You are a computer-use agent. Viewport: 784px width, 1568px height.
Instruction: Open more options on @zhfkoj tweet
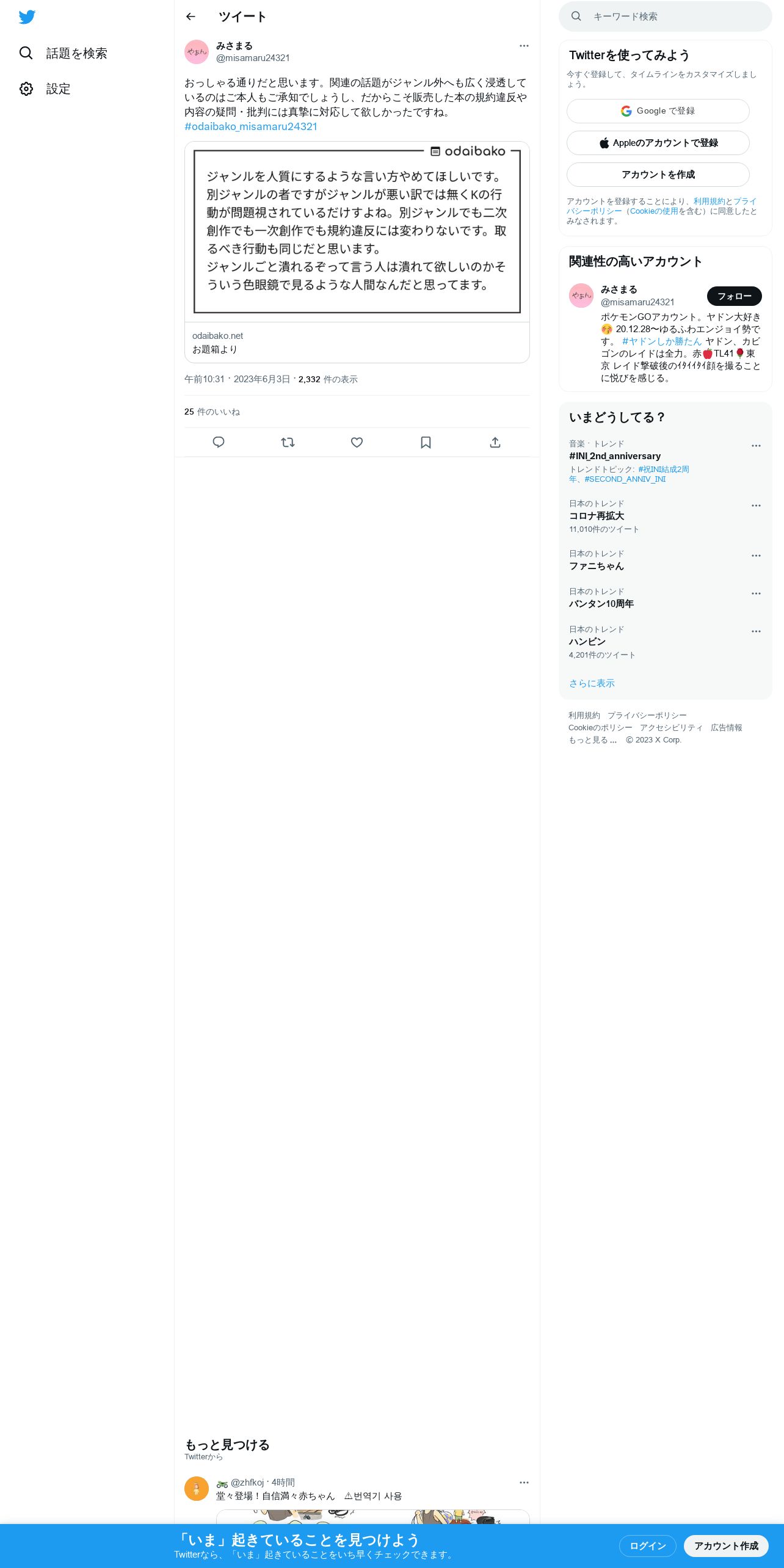(x=524, y=1483)
